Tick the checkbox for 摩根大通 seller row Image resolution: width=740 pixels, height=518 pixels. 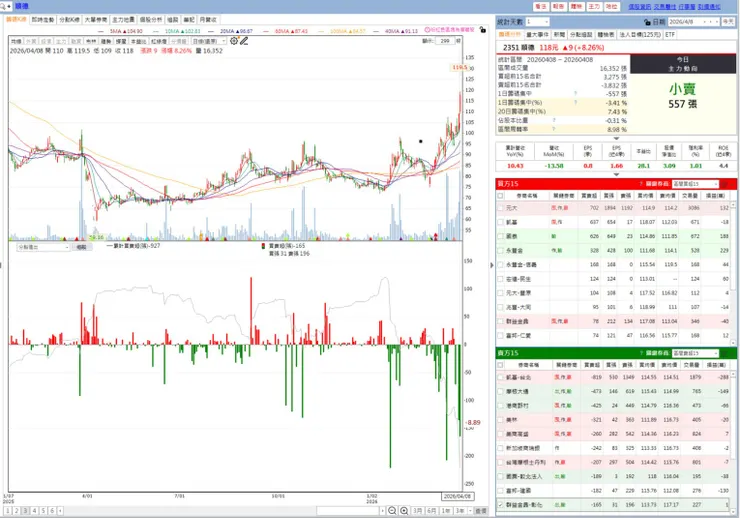(500, 391)
